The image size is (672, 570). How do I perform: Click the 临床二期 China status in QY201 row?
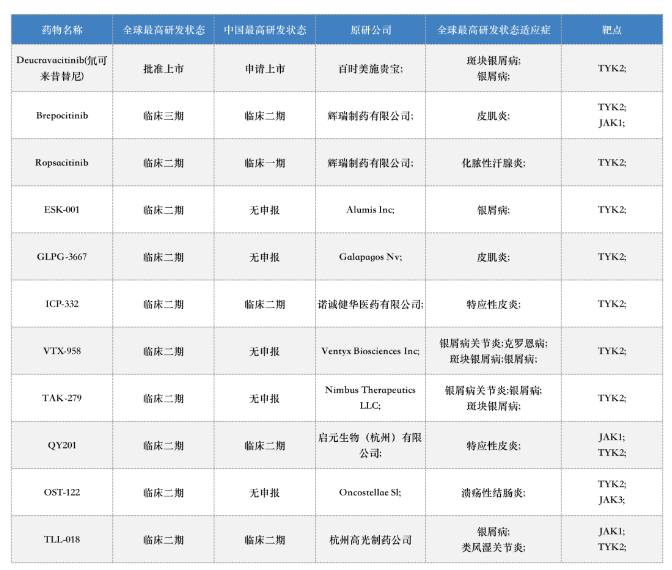click(x=265, y=445)
